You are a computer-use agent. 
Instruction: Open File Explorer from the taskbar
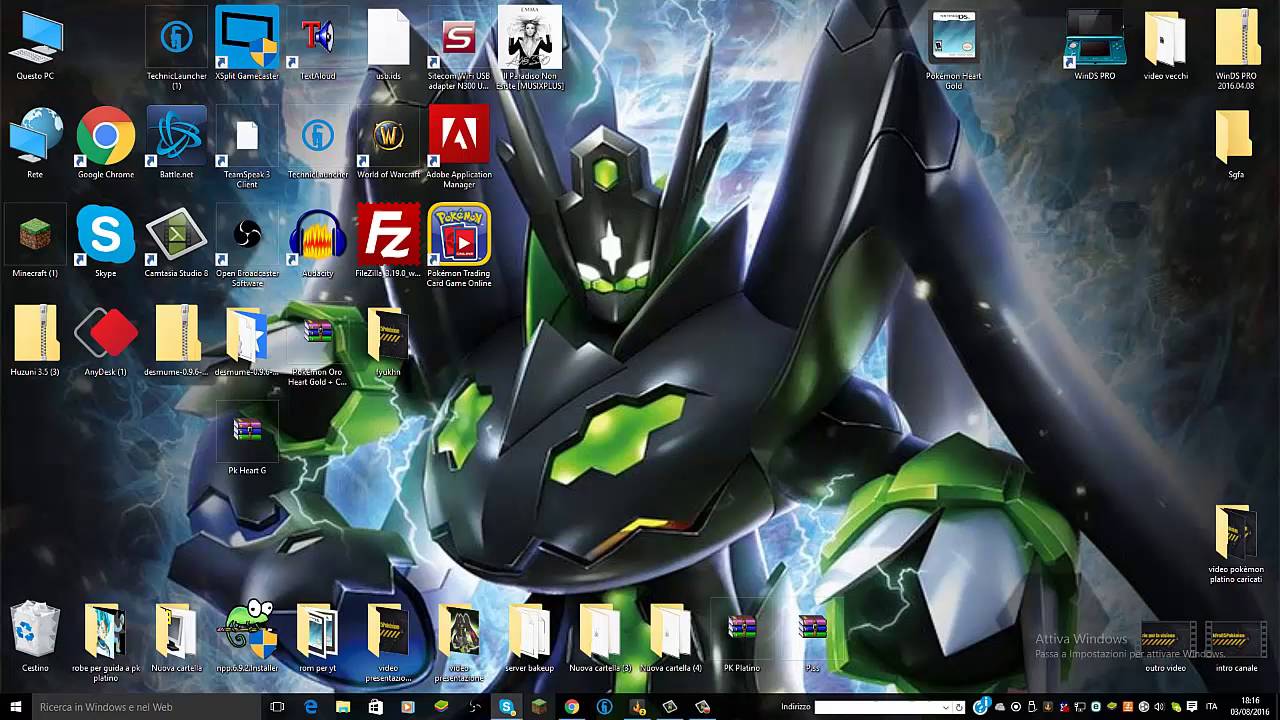pos(343,707)
